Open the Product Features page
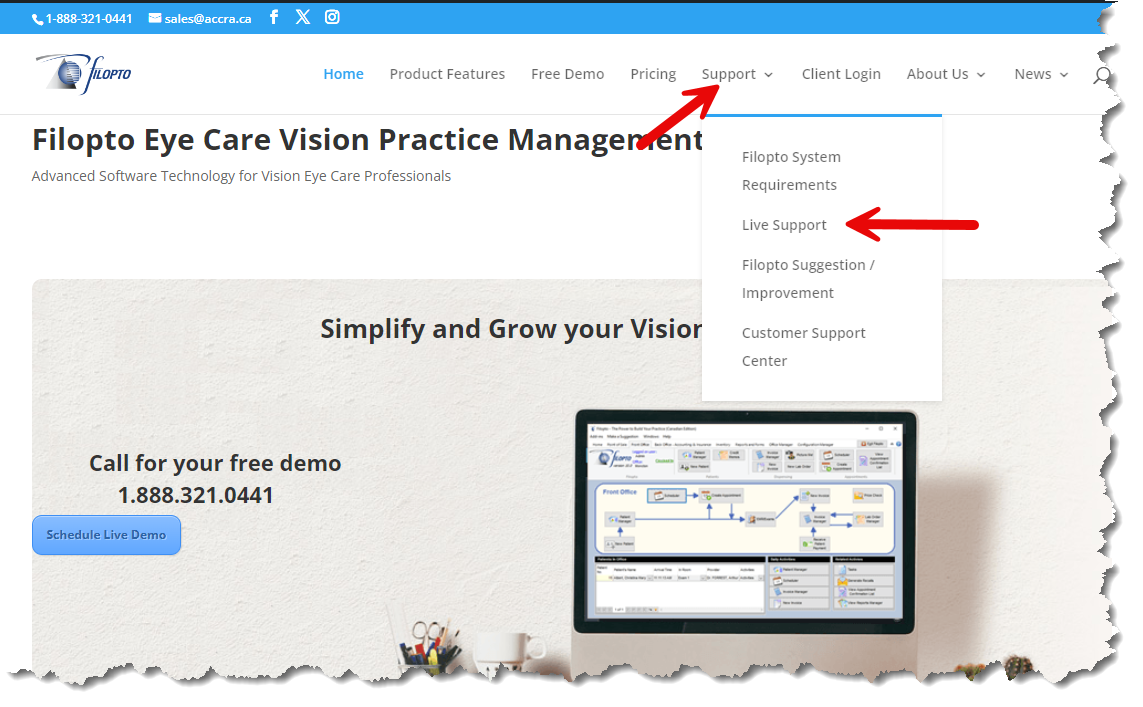The height and width of the screenshot is (707, 1143). coord(447,74)
